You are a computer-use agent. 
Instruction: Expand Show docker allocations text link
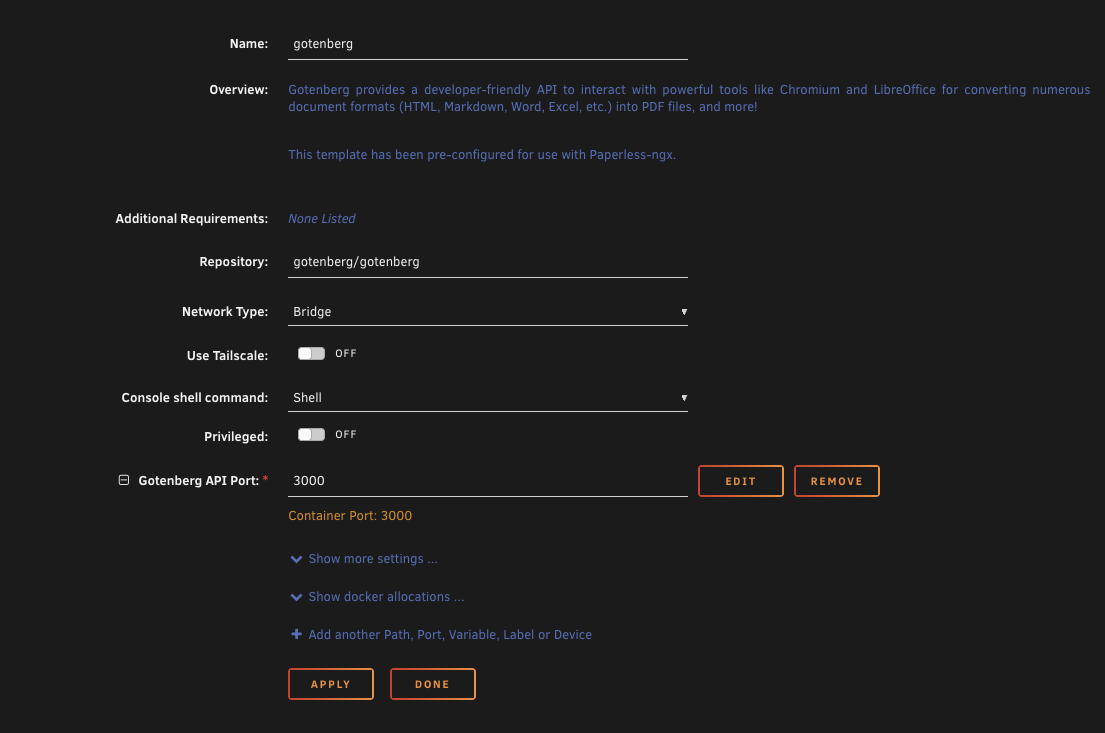pyautogui.click(x=386, y=597)
